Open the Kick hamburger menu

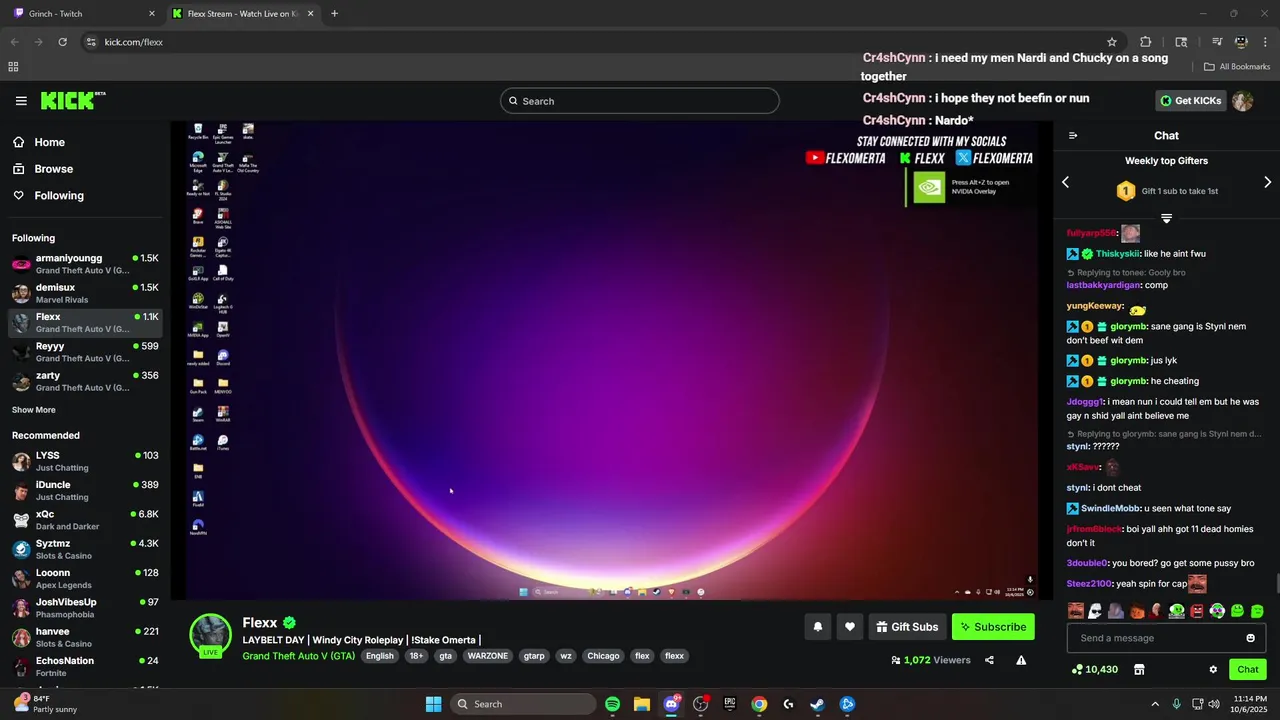point(21,101)
